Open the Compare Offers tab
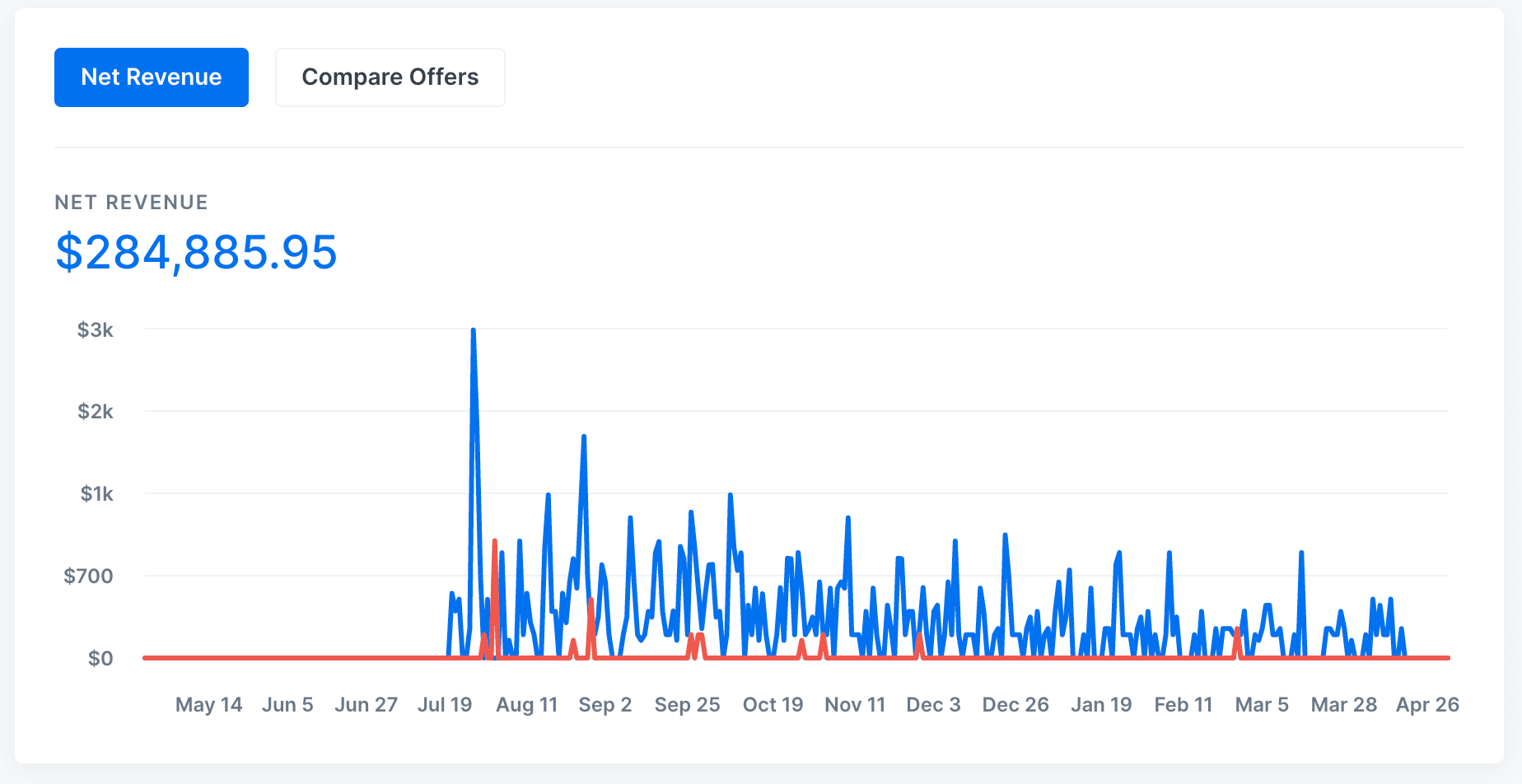 [390, 77]
